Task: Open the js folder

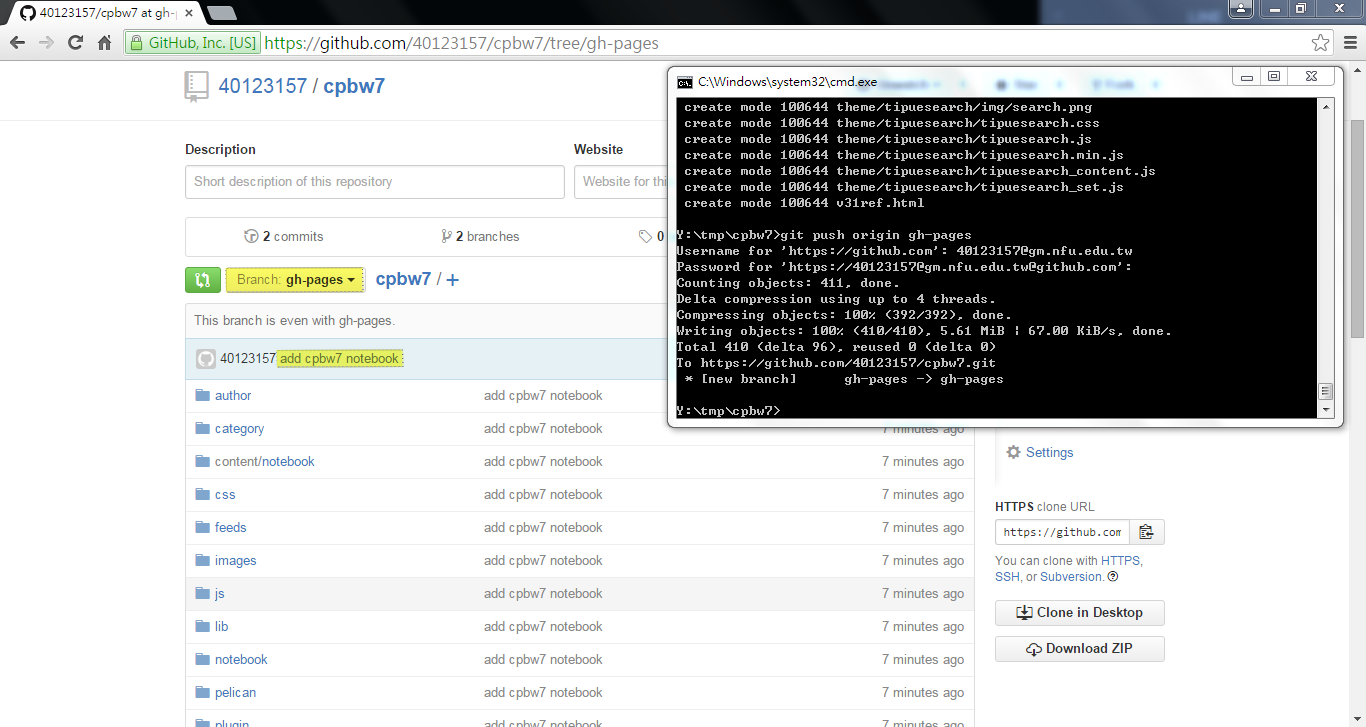Action: [x=220, y=594]
